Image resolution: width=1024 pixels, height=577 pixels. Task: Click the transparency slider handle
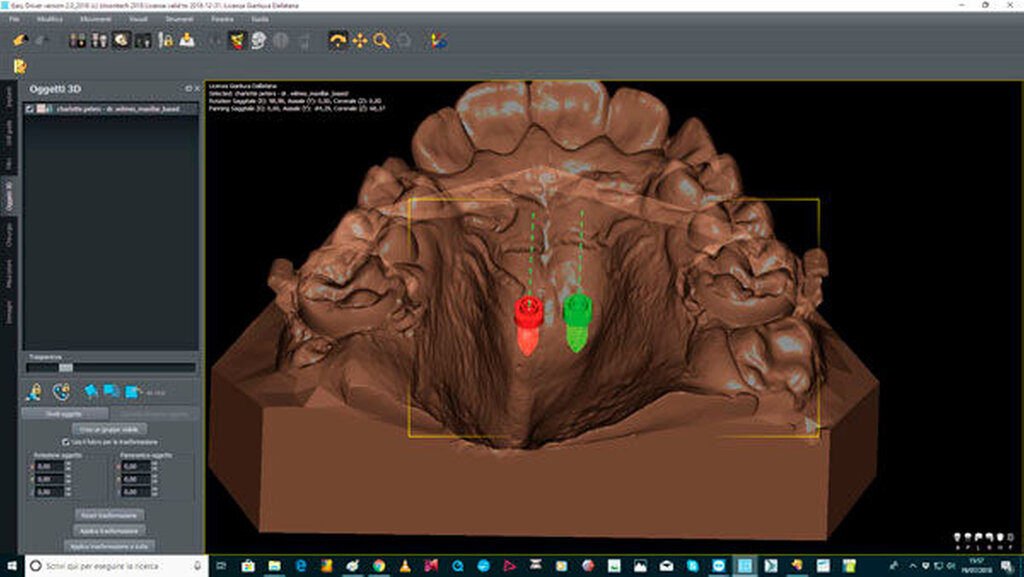[x=65, y=367]
